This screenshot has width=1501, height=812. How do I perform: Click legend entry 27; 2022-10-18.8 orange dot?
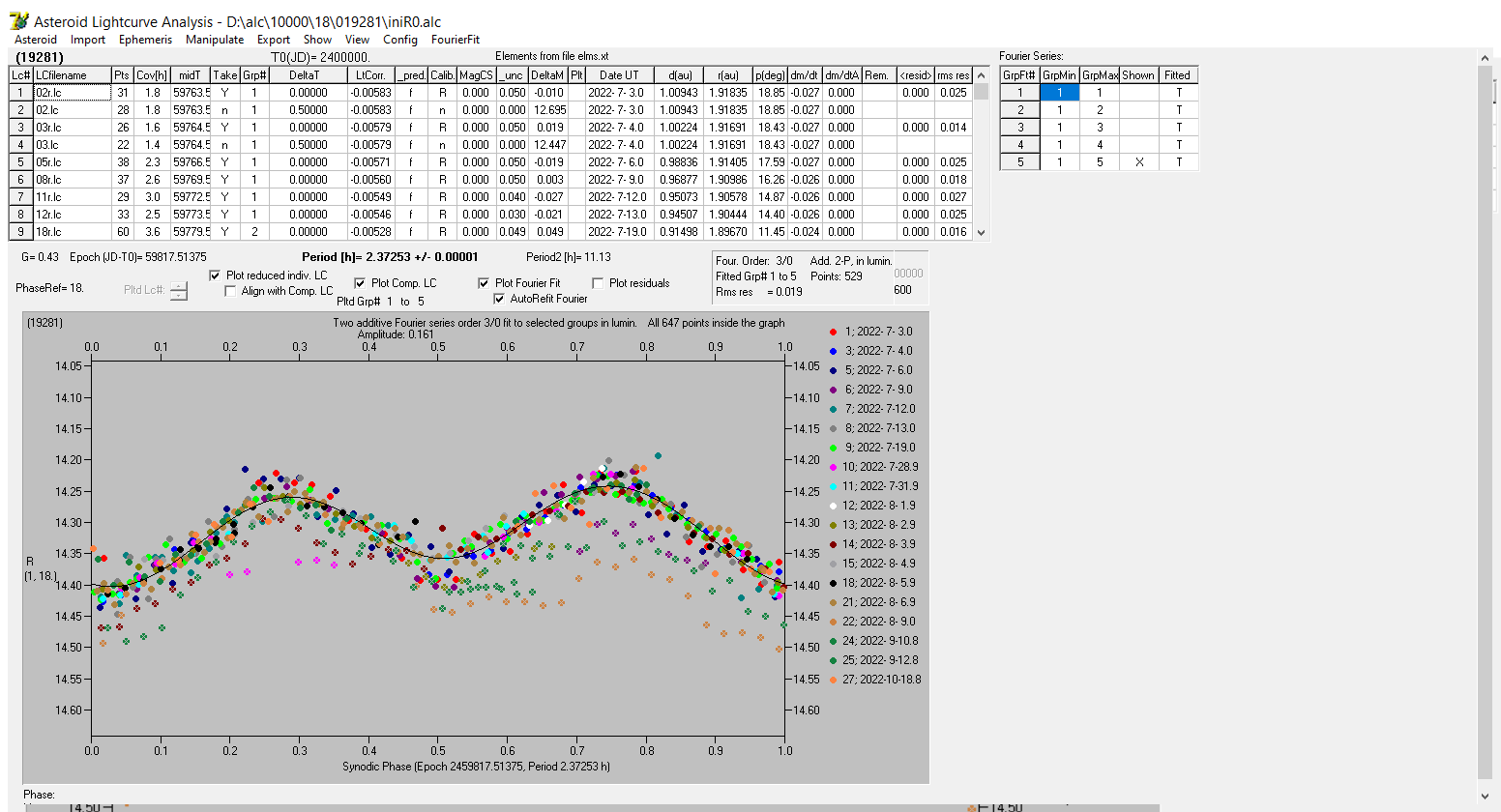tap(833, 680)
